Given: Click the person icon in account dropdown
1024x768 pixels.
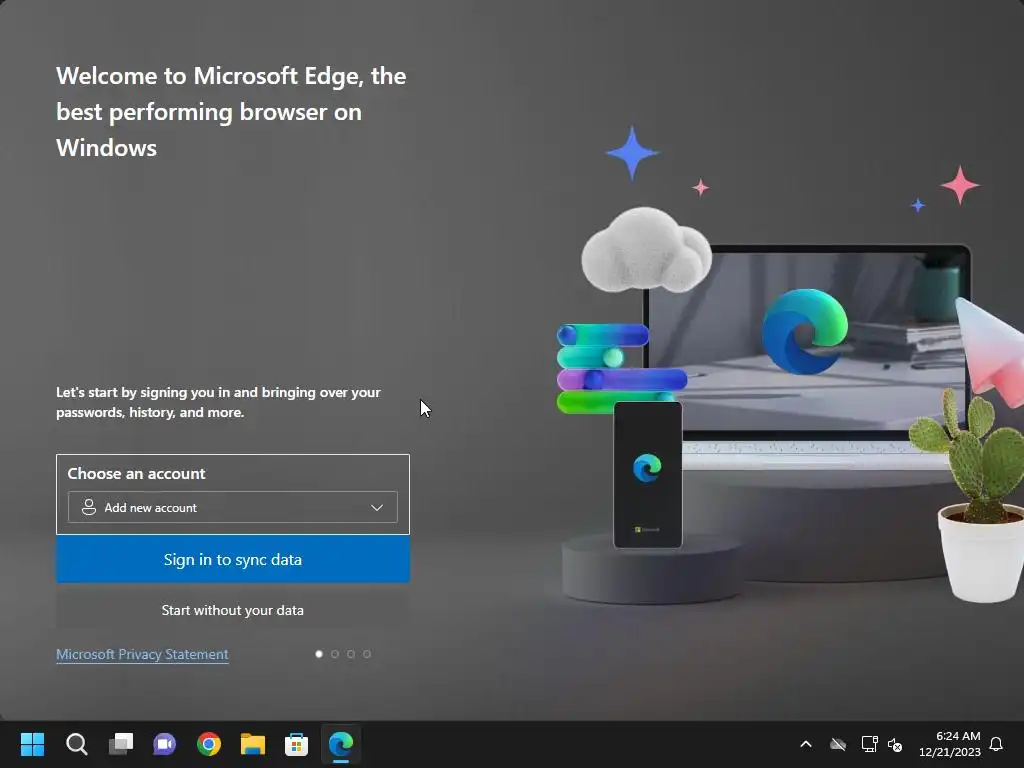Looking at the screenshot, I should (x=89, y=507).
